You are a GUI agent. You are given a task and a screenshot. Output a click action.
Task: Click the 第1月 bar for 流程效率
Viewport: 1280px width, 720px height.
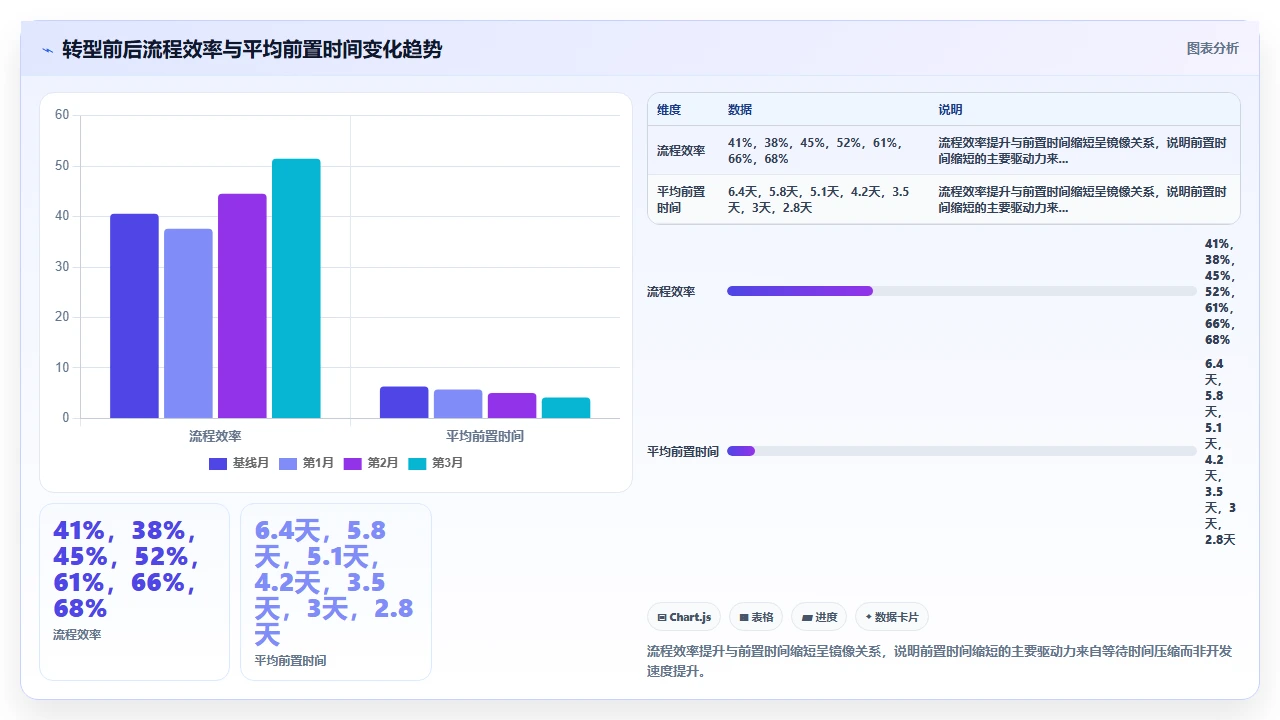point(188,323)
